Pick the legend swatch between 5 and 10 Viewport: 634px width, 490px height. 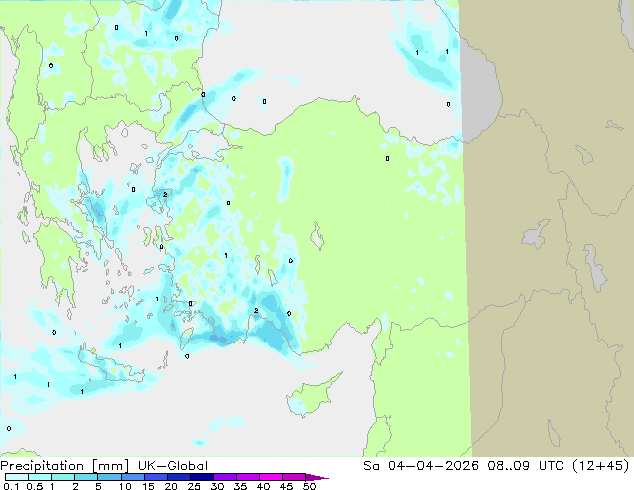[x=109, y=477]
